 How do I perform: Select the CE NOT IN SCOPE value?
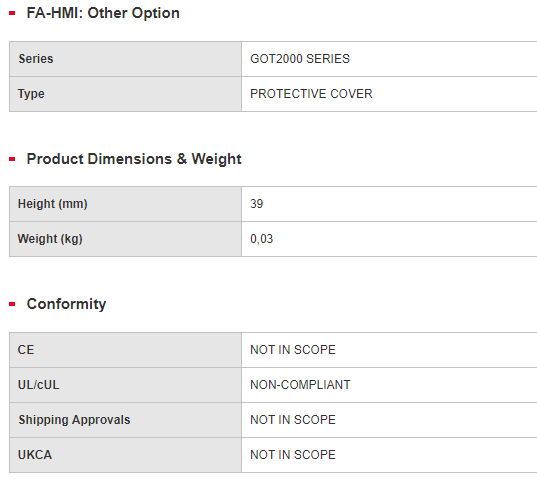coord(293,350)
